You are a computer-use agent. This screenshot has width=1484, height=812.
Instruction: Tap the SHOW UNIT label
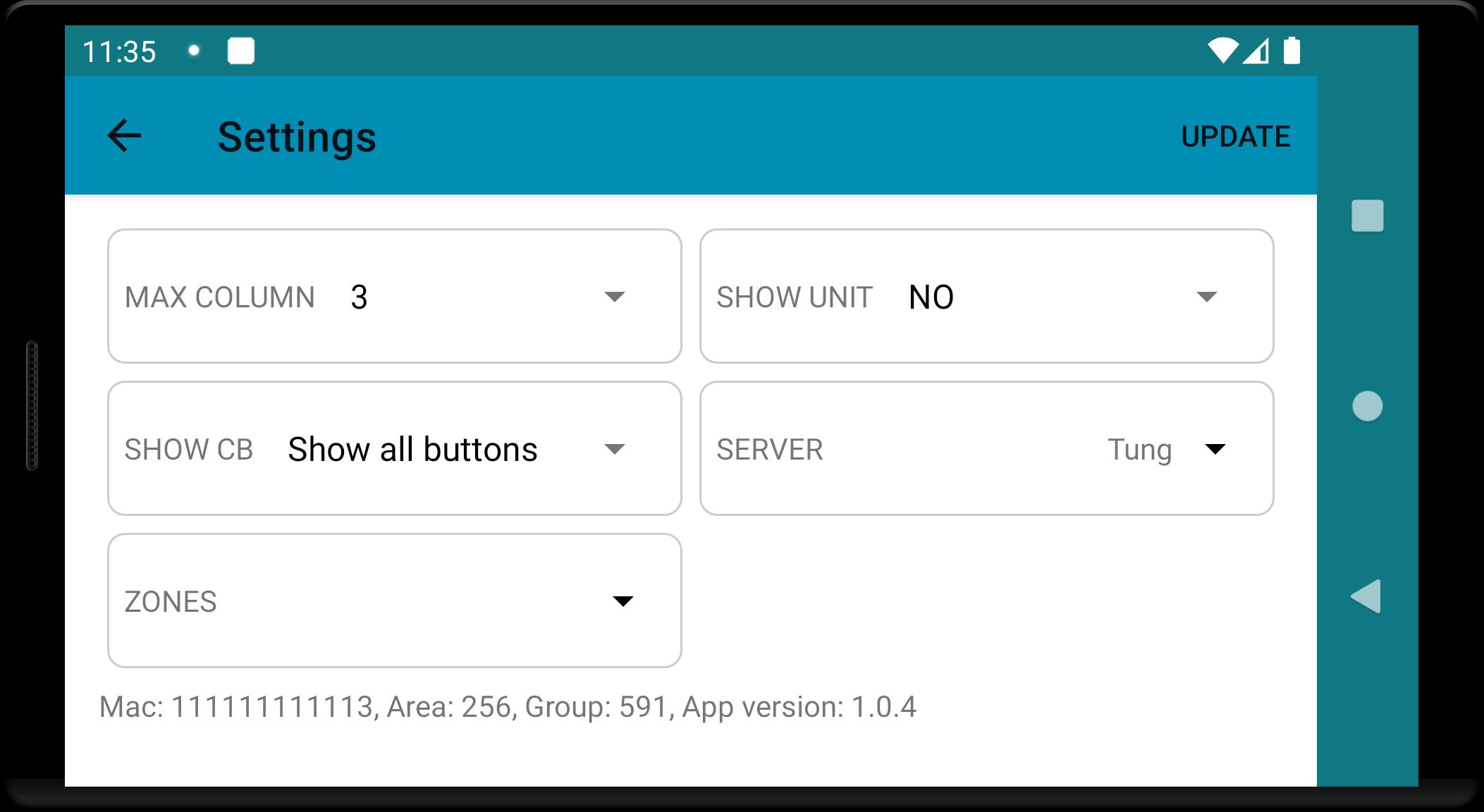(795, 297)
